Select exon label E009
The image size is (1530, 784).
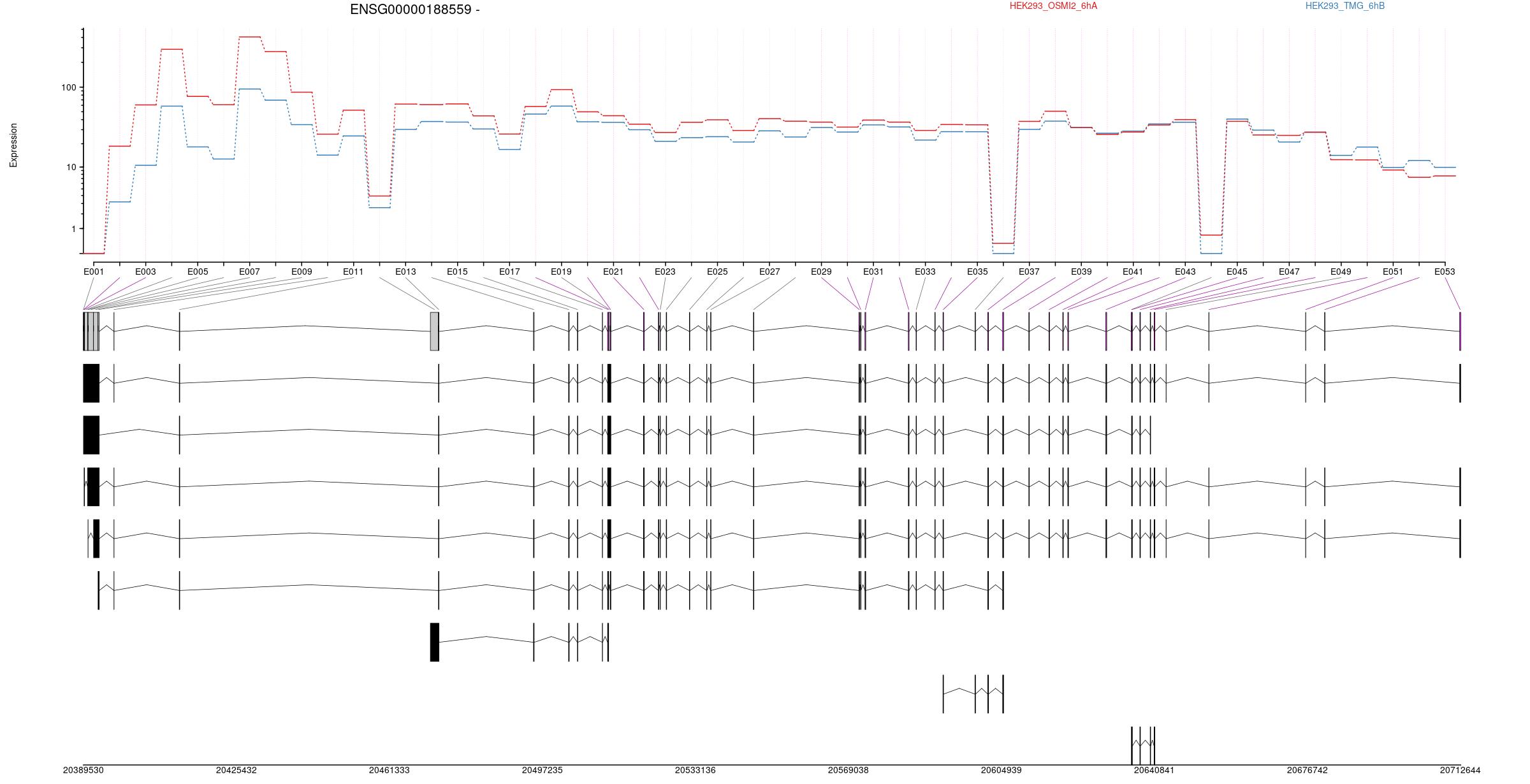[x=302, y=272]
